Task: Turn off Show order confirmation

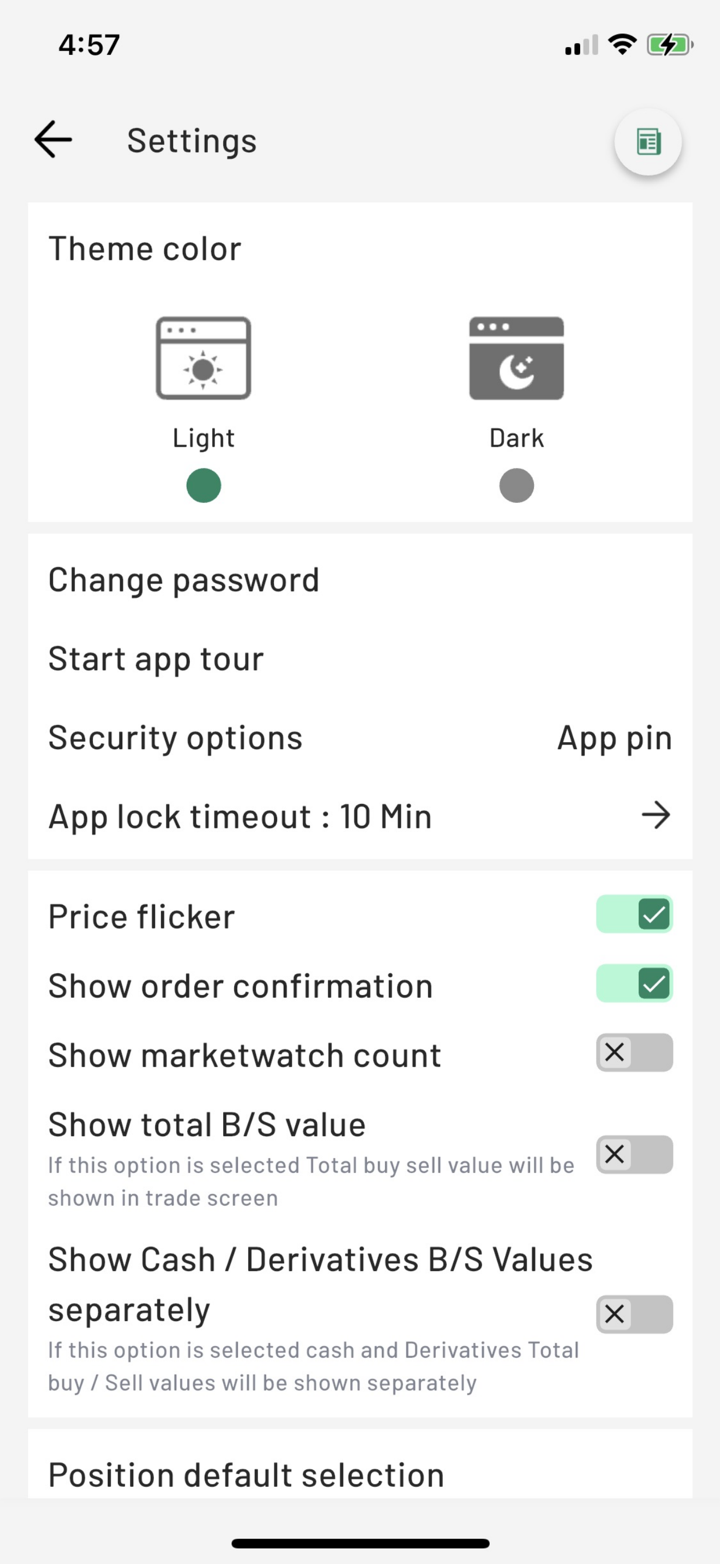Action: coord(634,983)
